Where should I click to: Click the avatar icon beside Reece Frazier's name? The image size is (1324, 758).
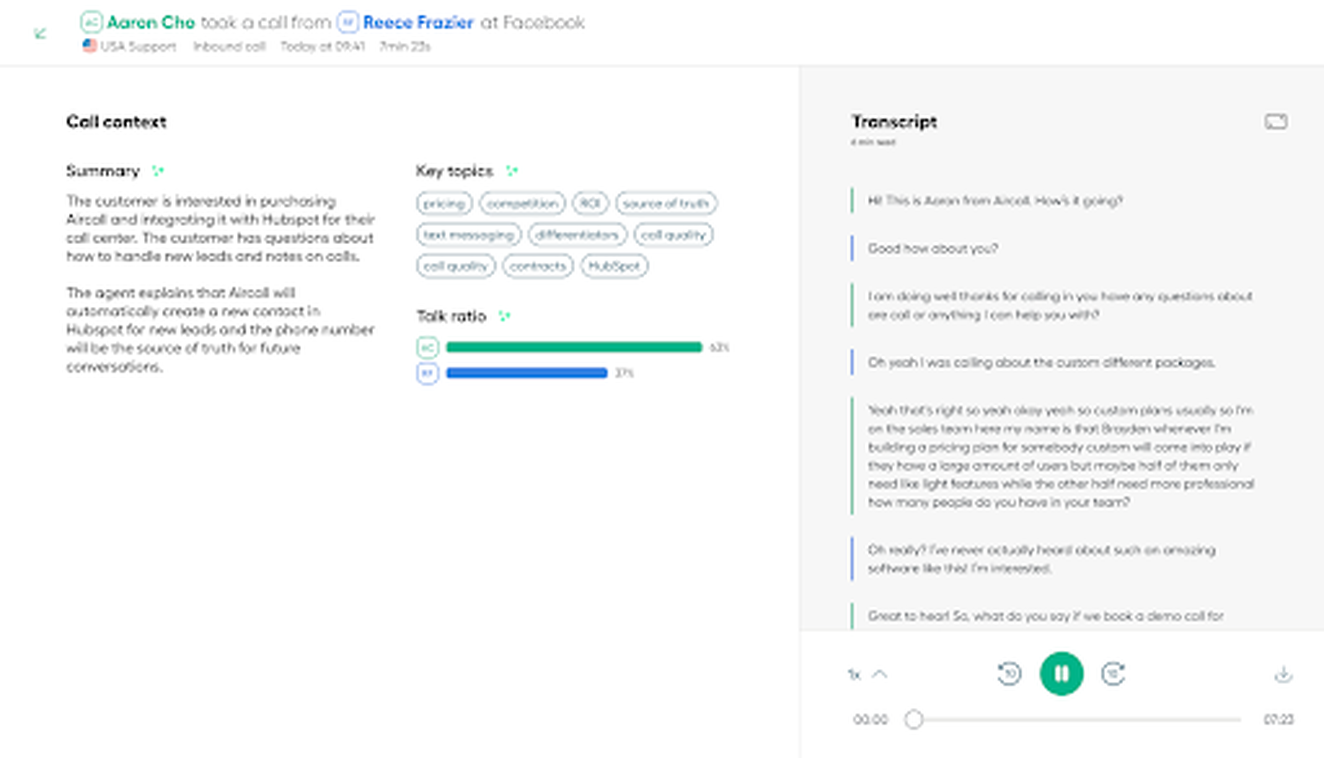point(348,22)
